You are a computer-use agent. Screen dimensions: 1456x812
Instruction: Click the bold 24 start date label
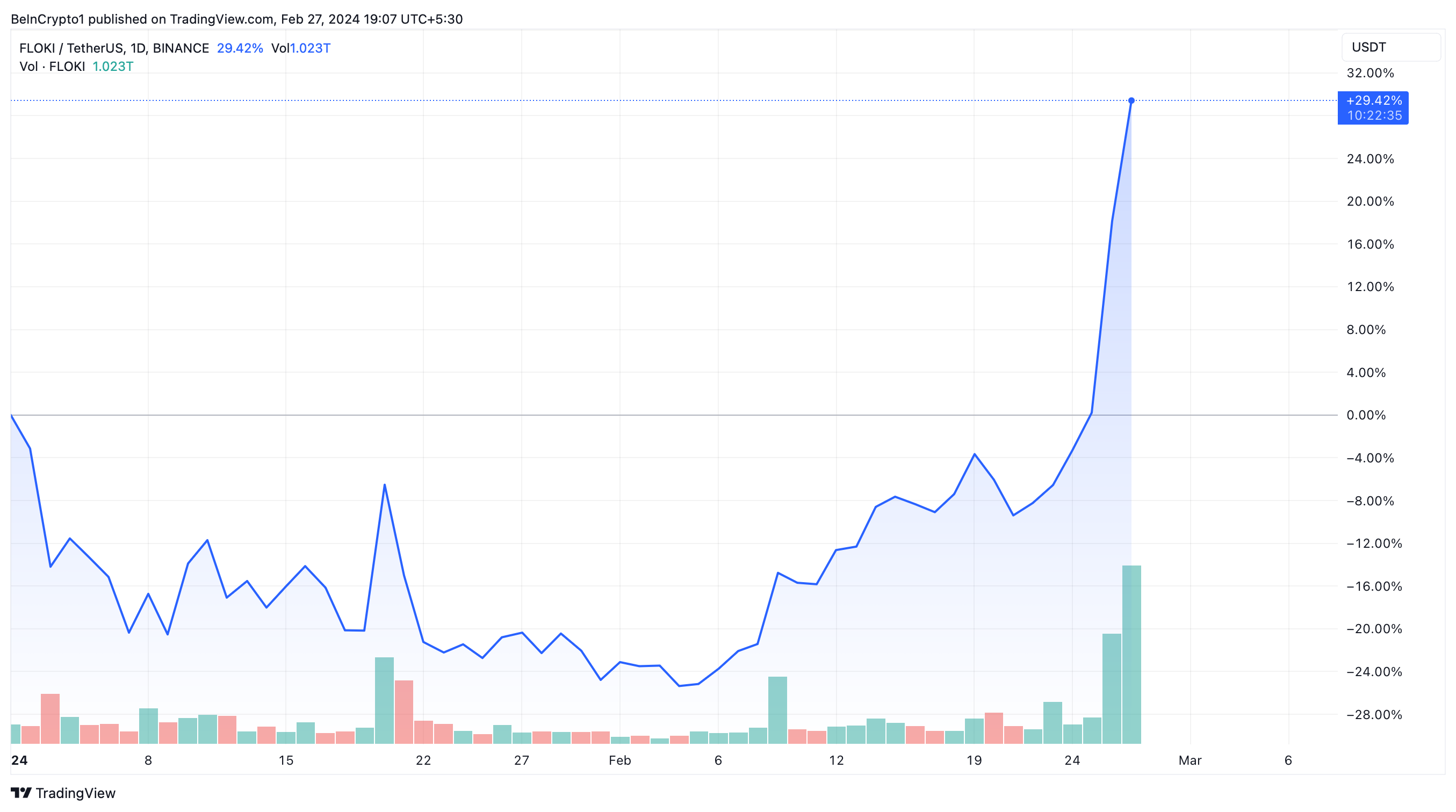(x=19, y=760)
